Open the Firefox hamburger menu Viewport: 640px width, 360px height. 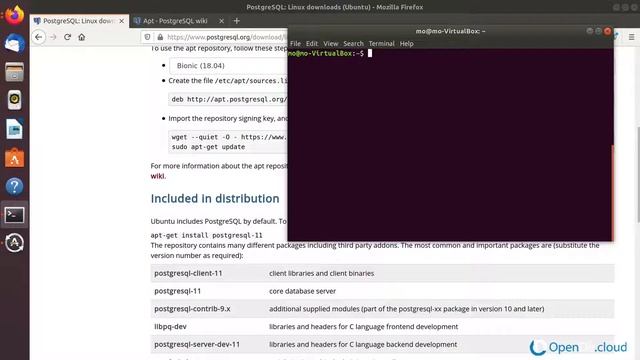click(631, 37)
